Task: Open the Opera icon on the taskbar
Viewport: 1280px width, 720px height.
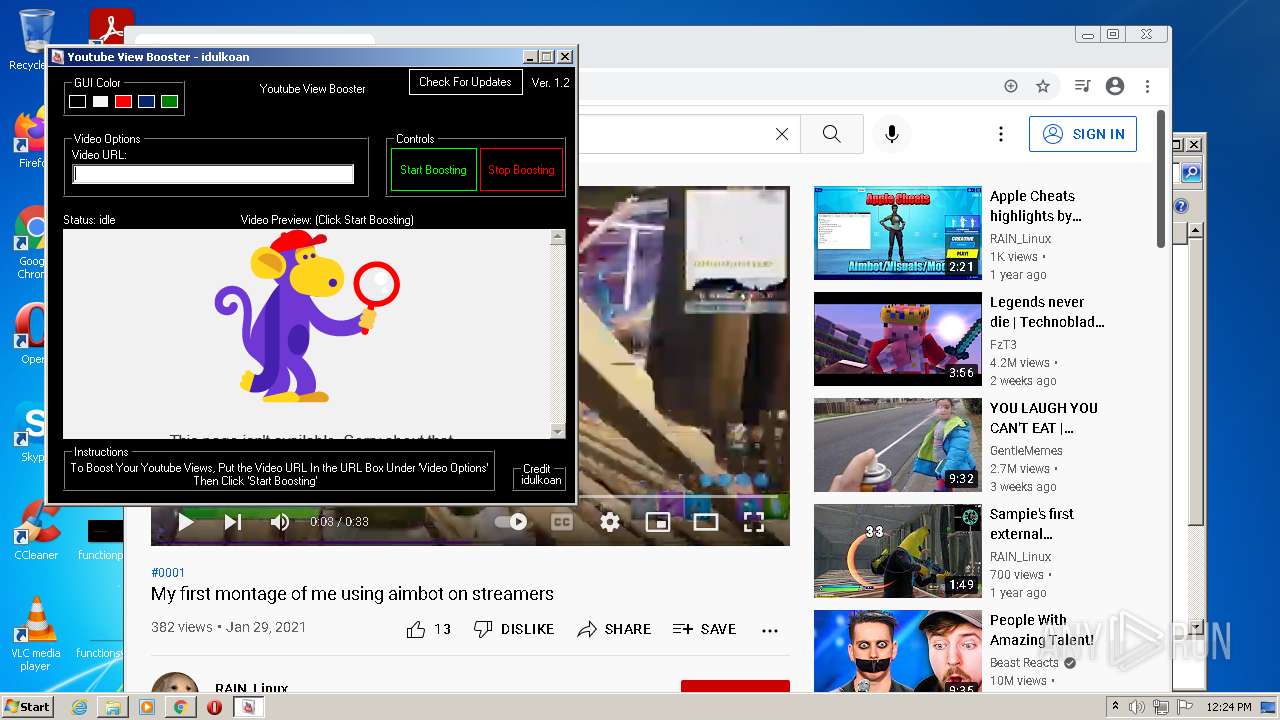Action: pyautogui.click(x=214, y=707)
